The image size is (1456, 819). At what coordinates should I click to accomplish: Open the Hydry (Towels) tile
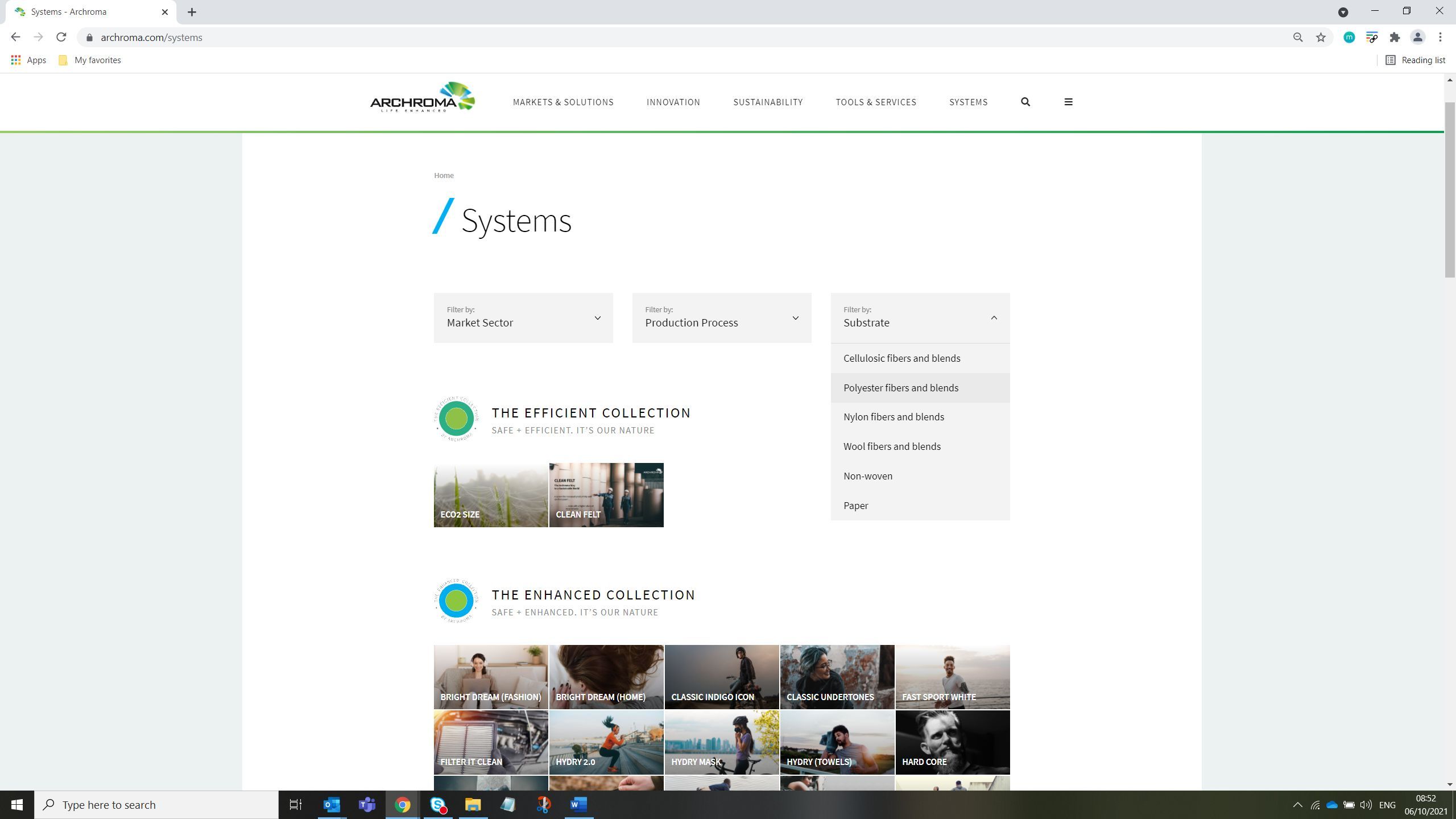tap(837, 742)
